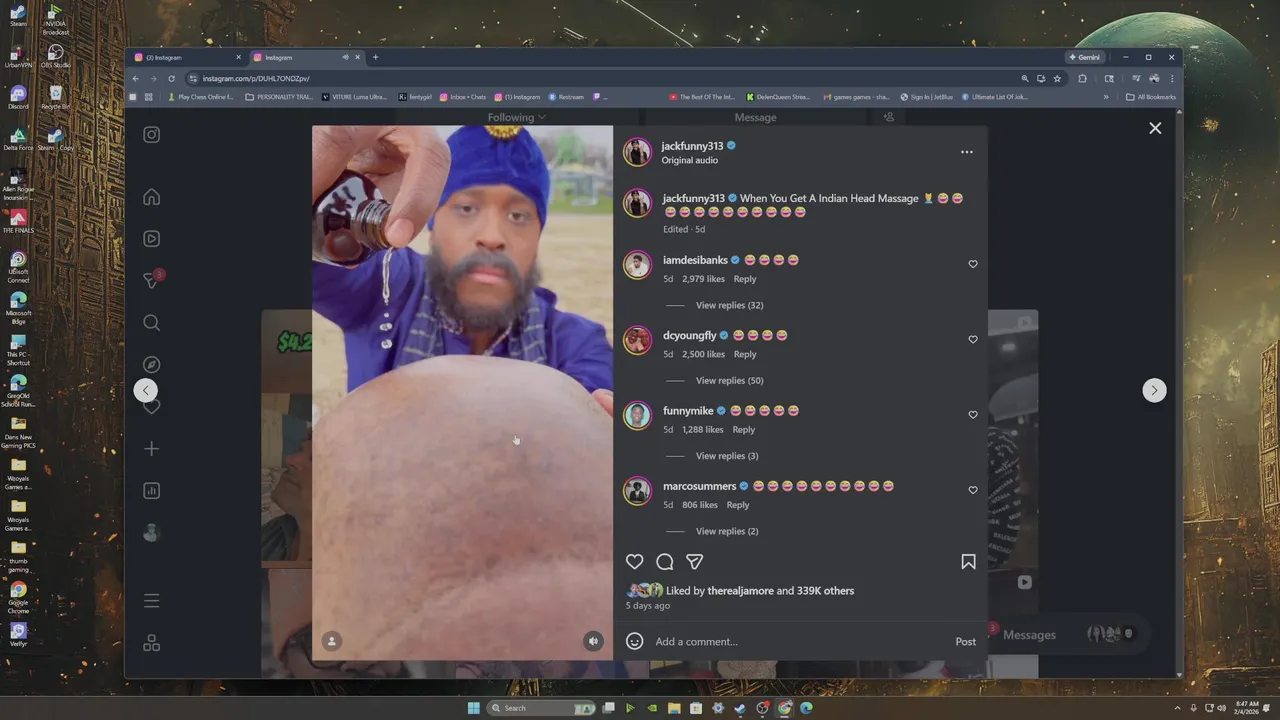Screen dimensions: 1280x720
Task: Reply to iamdesibanks' comment
Action: (745, 279)
